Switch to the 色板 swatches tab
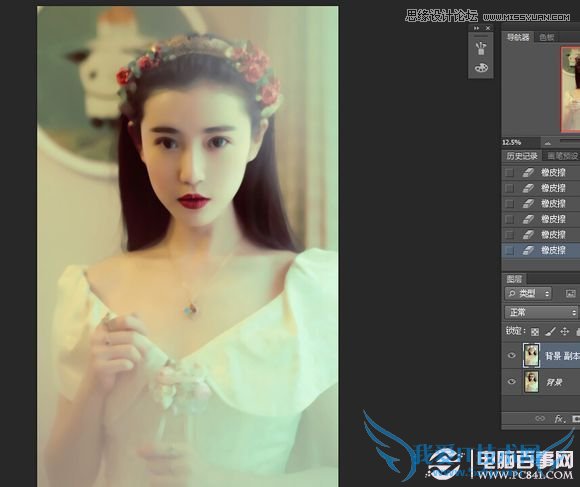580x487 pixels. coord(546,37)
